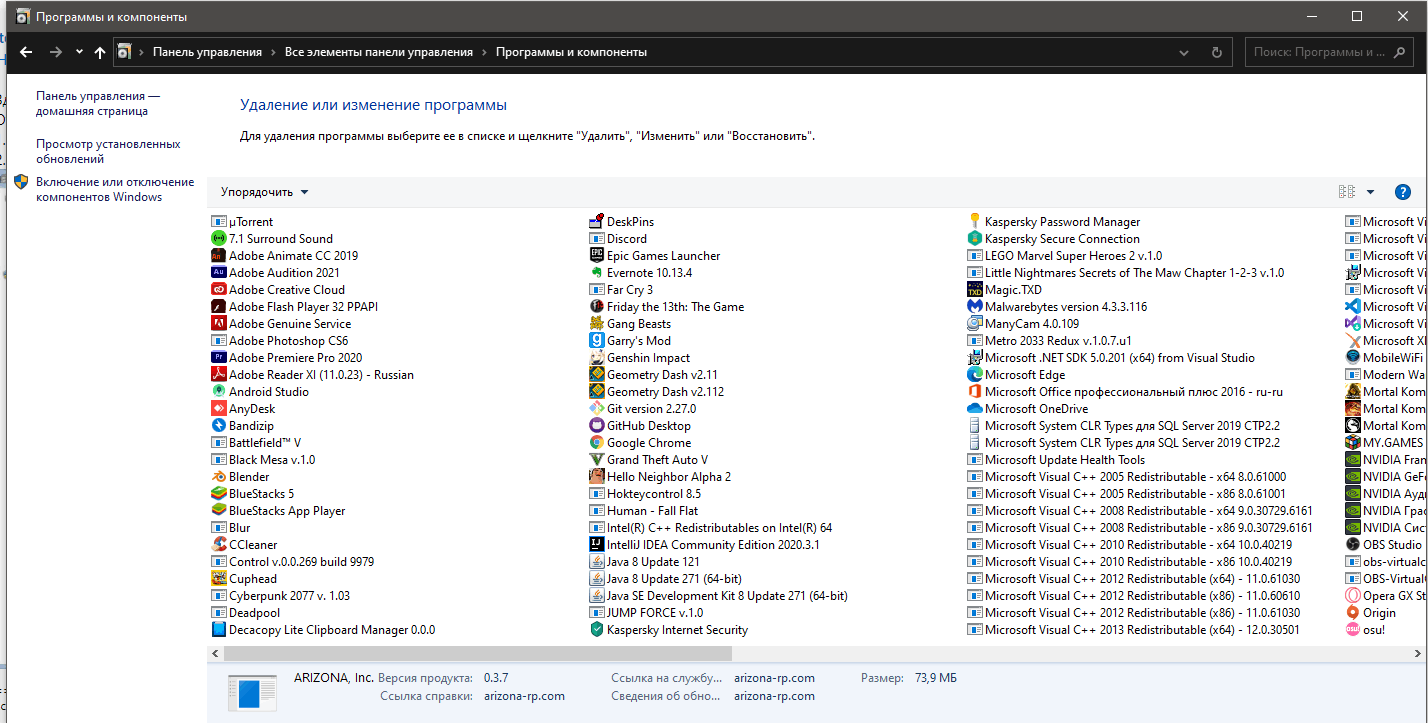1428x723 pixels.
Task: Open Панель управления — домашняя страница link
Action: point(98,104)
